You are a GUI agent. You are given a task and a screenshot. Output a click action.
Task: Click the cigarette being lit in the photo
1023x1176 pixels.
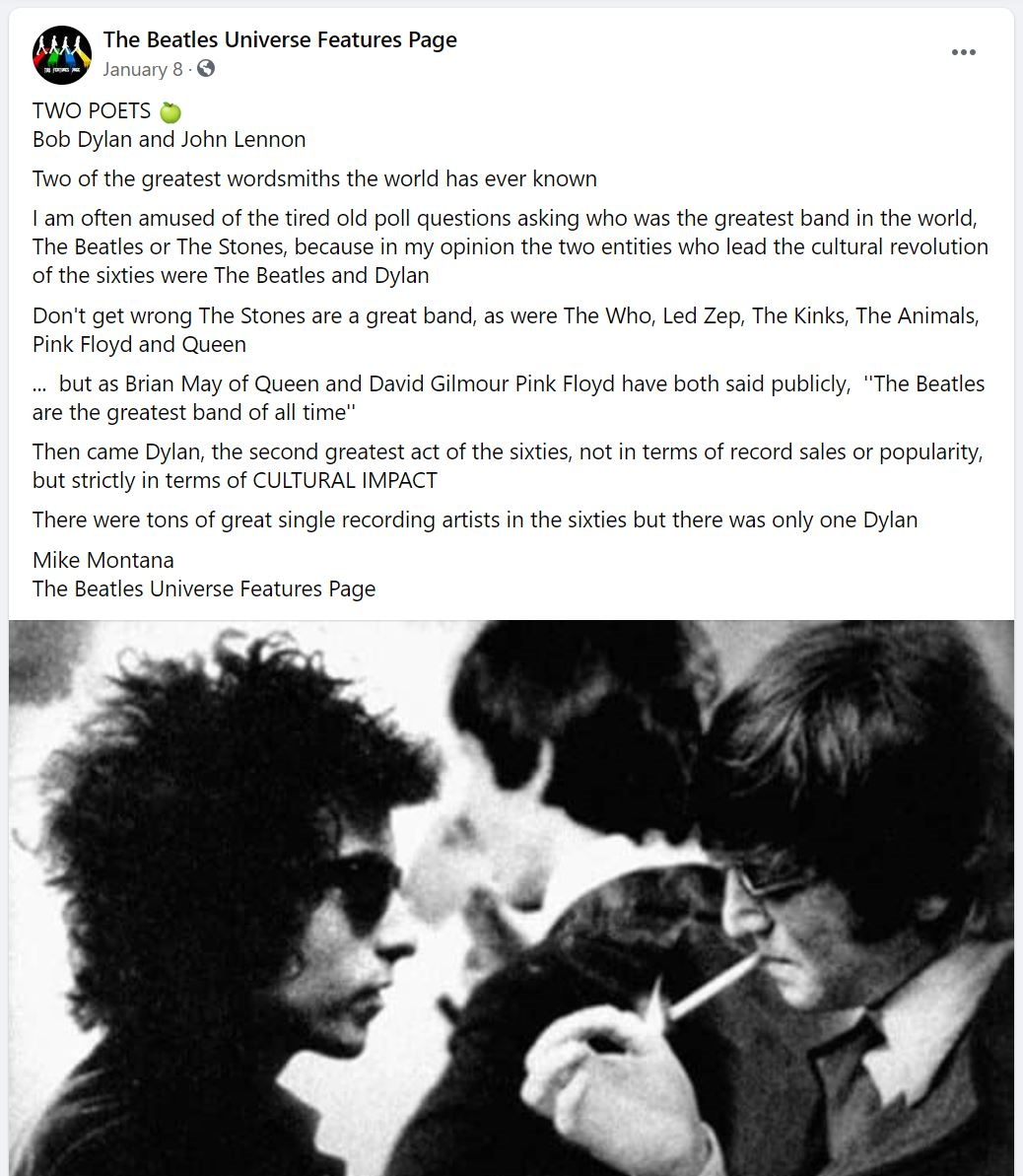click(712, 987)
